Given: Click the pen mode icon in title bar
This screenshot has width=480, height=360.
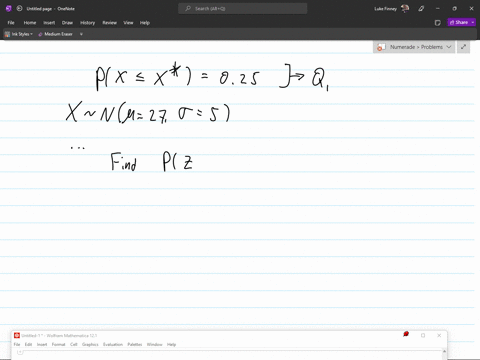Looking at the screenshot, I should [421, 9].
